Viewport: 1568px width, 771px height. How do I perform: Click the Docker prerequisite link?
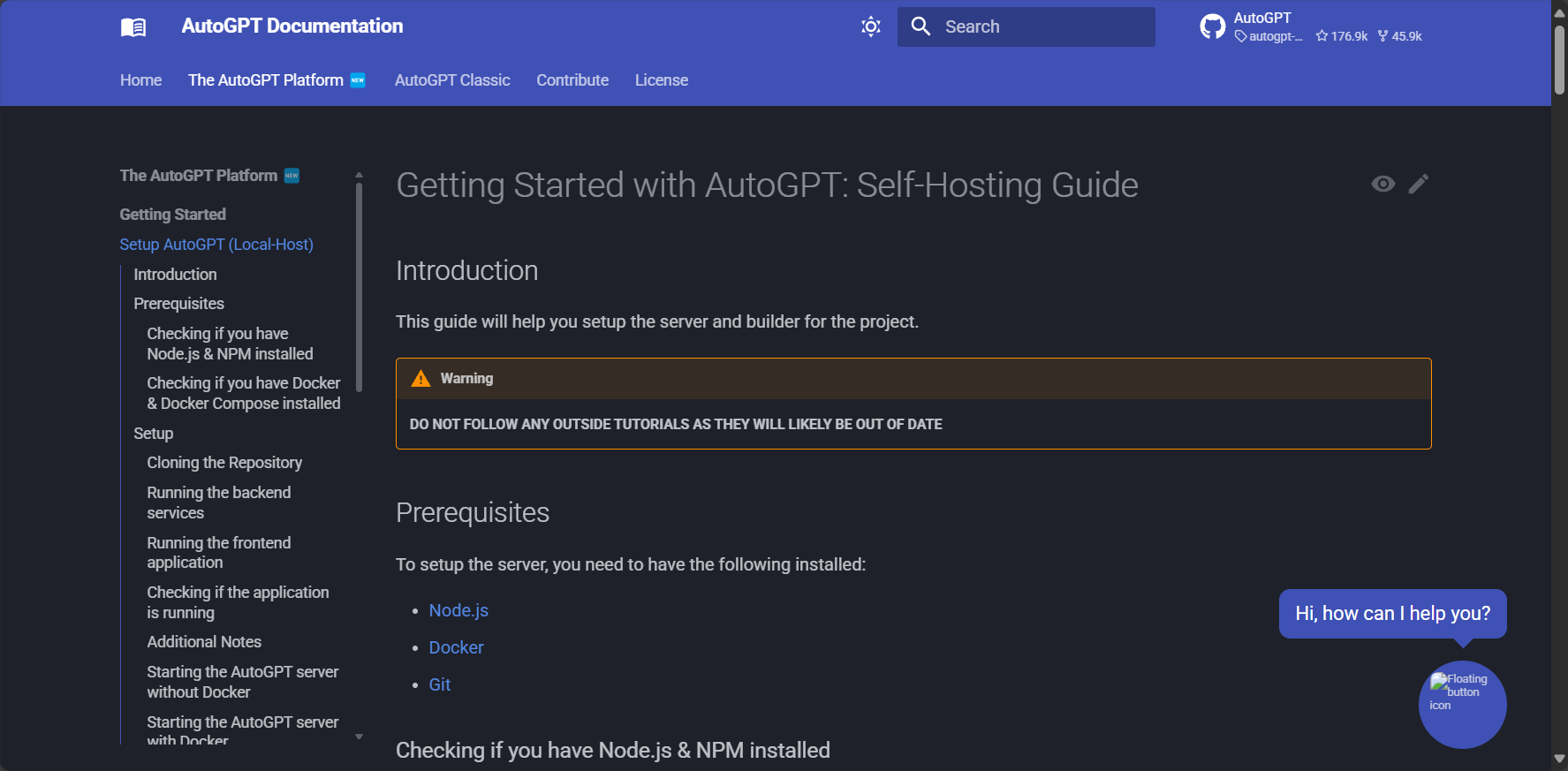456,647
